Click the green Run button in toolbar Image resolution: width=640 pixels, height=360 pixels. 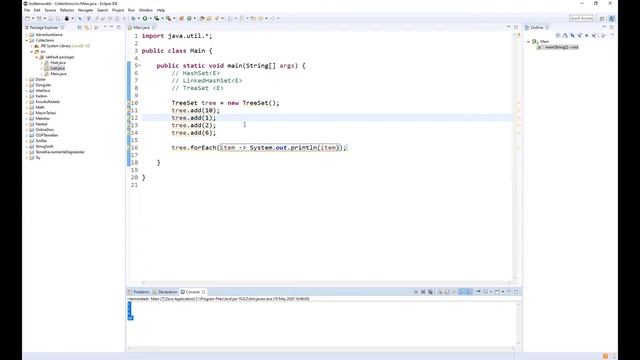(145, 18)
